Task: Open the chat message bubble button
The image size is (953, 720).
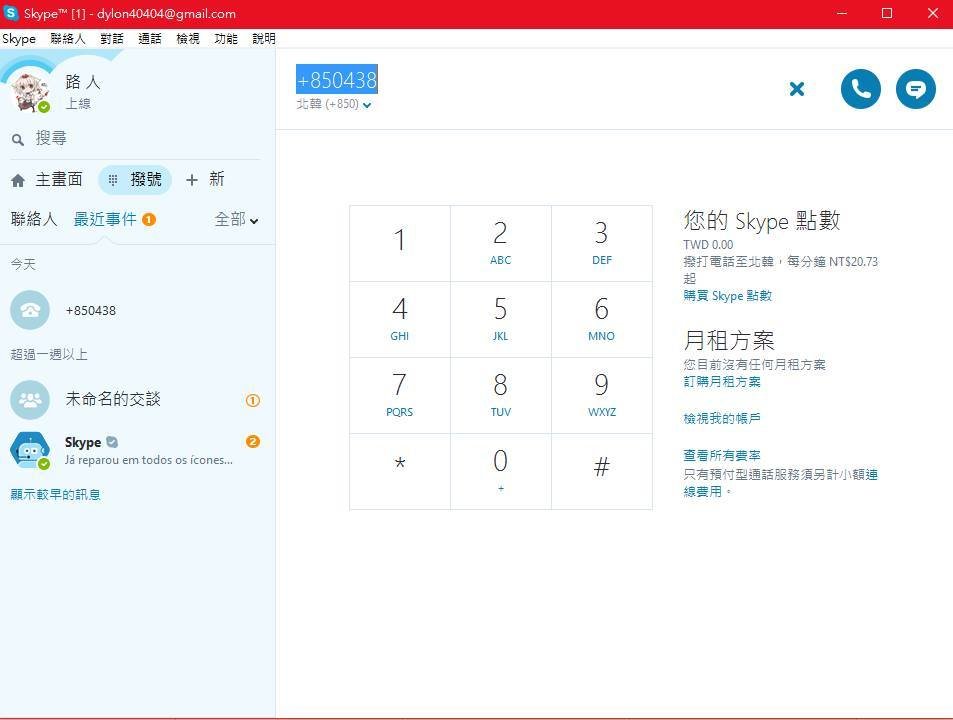Action: (x=915, y=89)
